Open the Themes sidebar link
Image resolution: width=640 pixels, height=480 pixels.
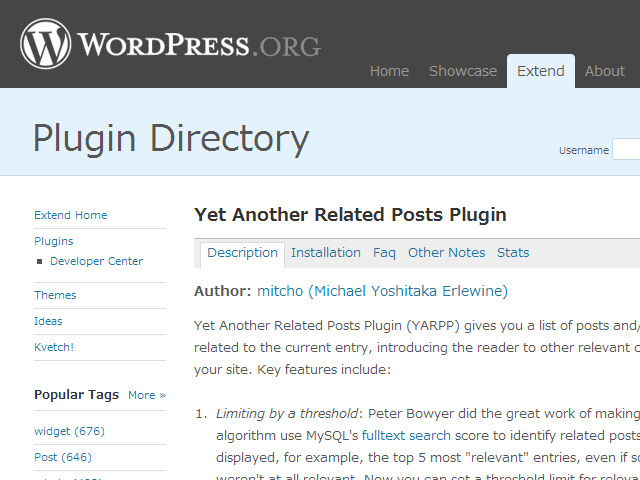(55, 295)
